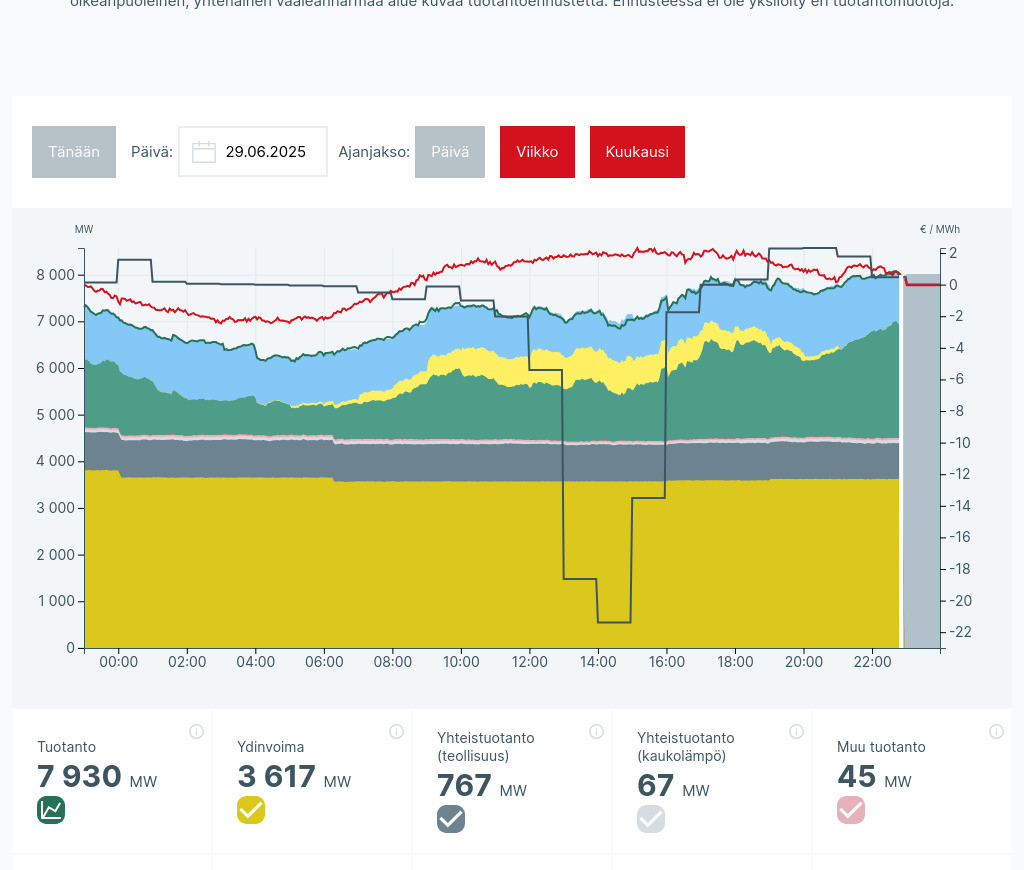Disable the Yhteistuotanto (kaukolämpö) checkbox
Image resolution: width=1024 pixels, height=870 pixels.
[651, 819]
